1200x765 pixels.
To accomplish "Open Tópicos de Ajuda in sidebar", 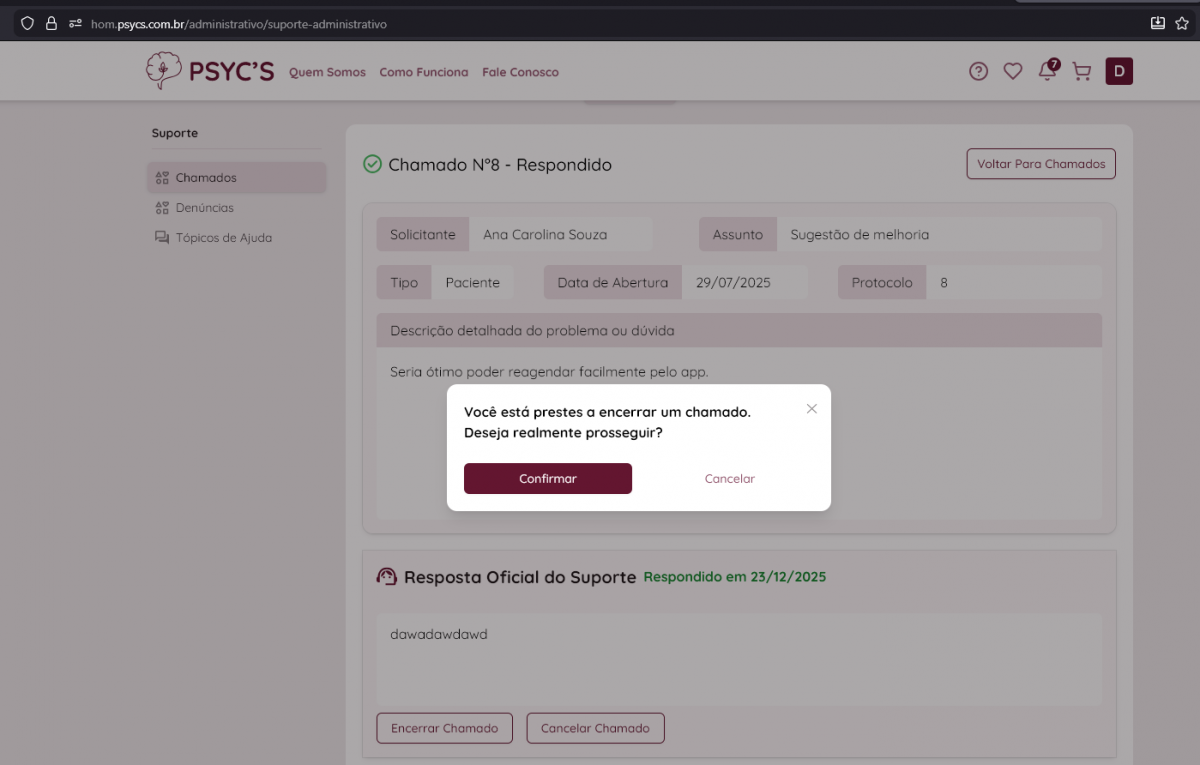I will [x=223, y=238].
